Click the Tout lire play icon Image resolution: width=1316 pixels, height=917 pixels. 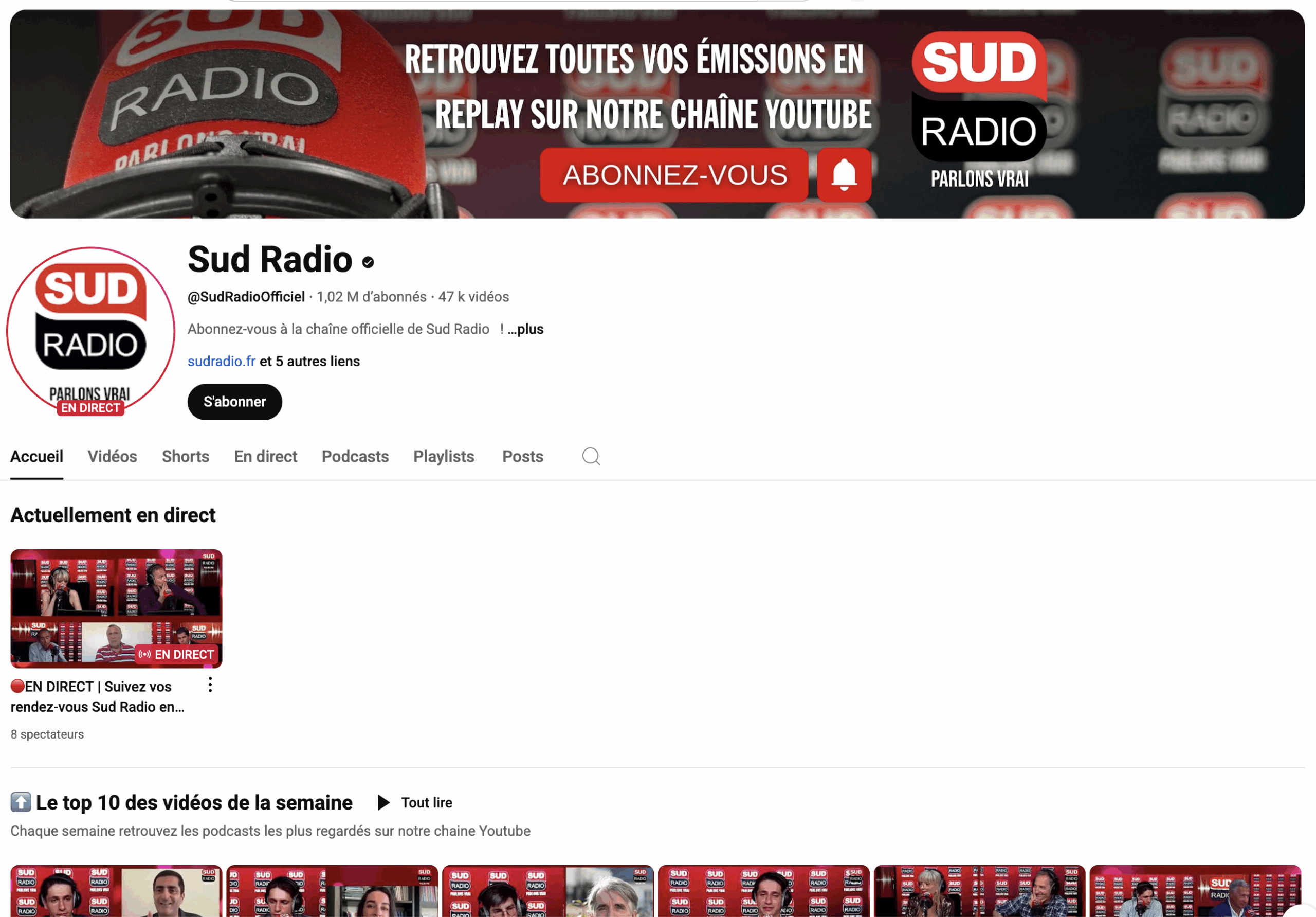coord(383,802)
